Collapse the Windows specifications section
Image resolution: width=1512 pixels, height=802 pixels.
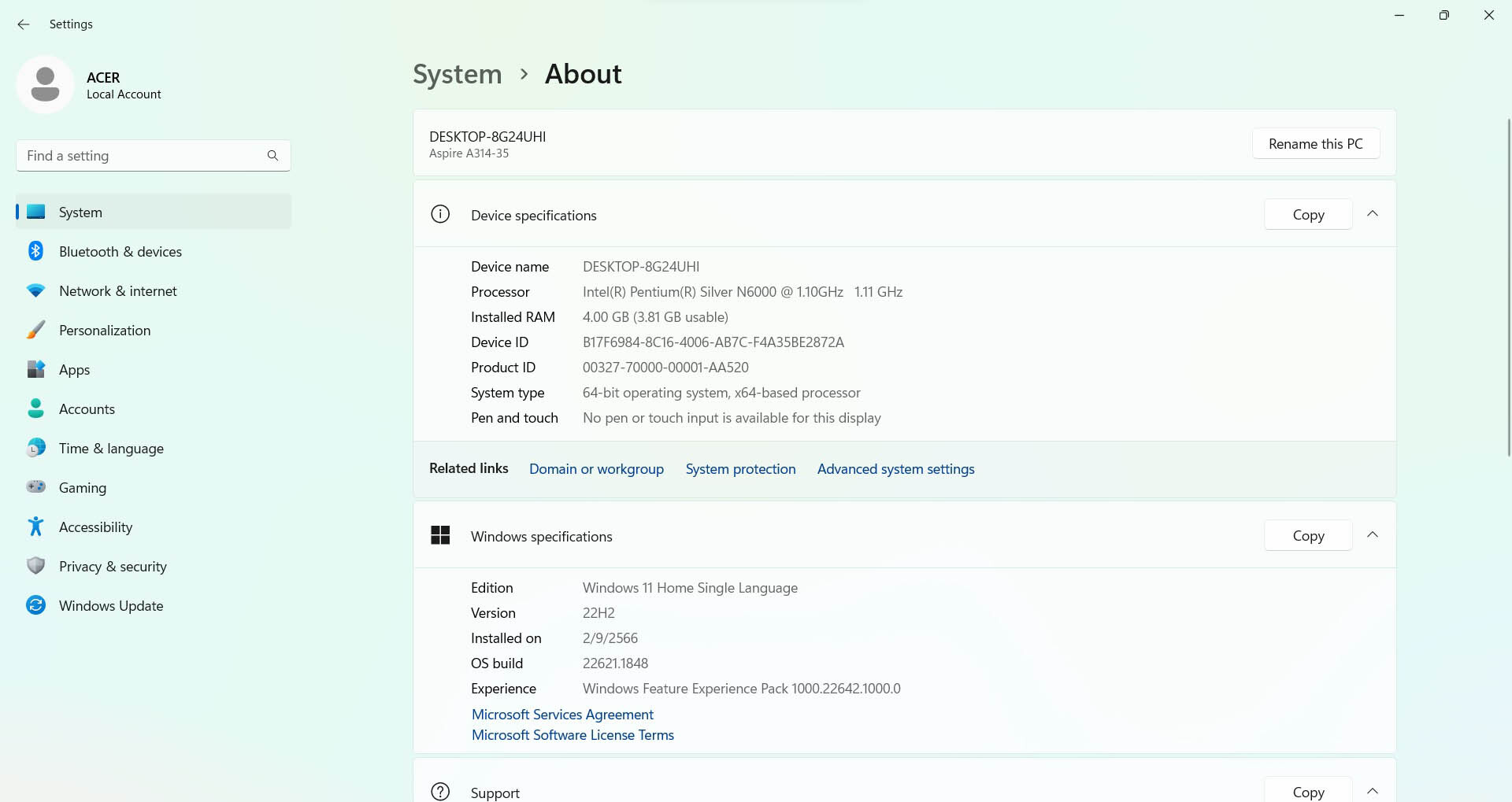coord(1373,535)
